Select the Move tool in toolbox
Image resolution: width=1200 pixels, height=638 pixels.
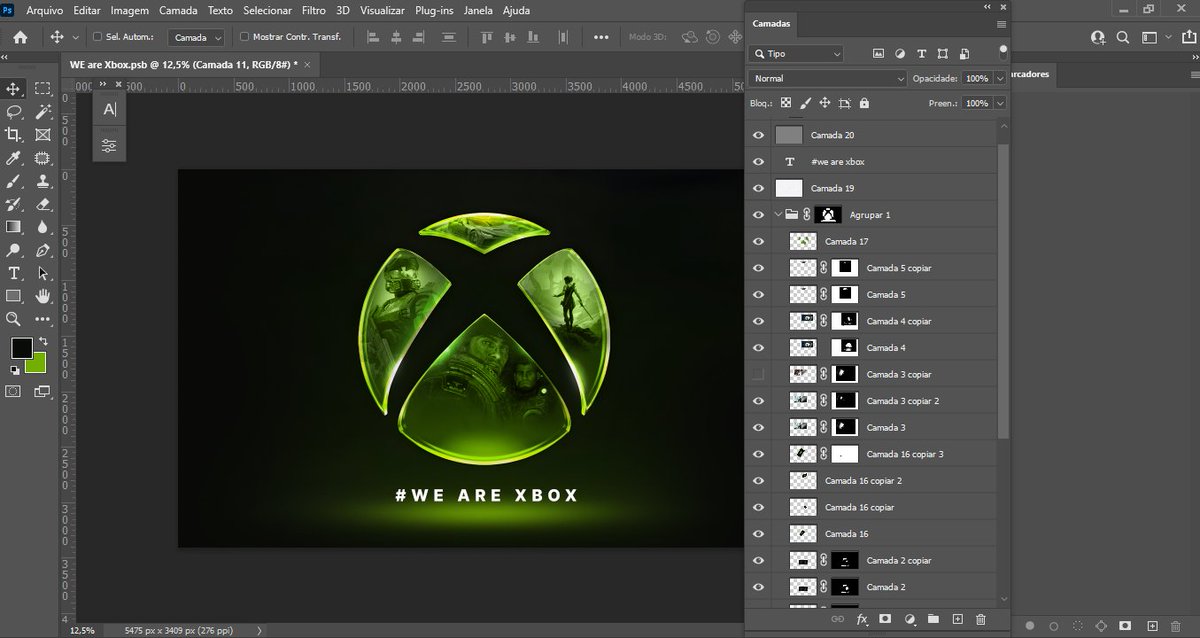(x=14, y=89)
